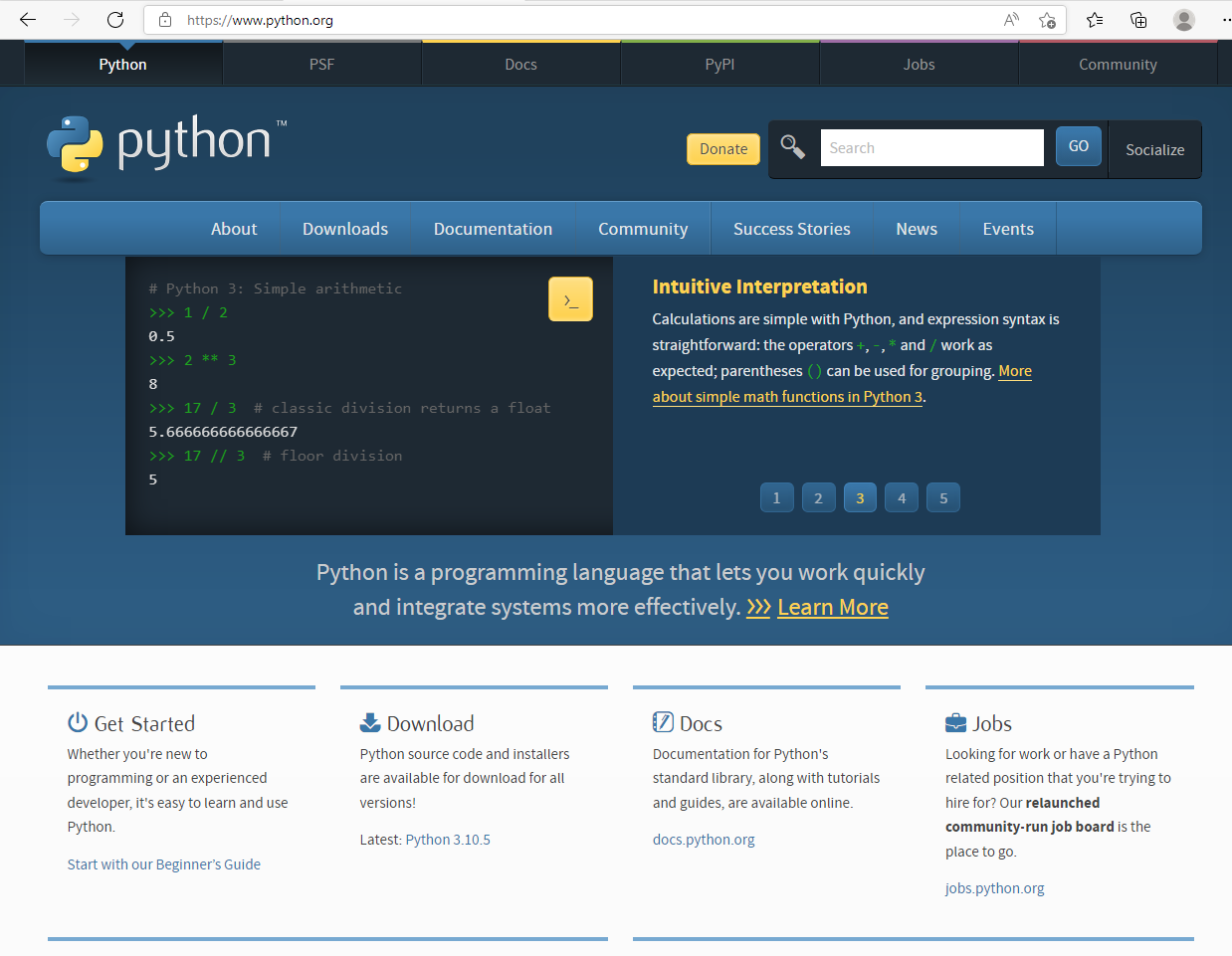The height and width of the screenshot is (956, 1232).
Task: Open browser profile avatar icon
Action: click(1183, 20)
